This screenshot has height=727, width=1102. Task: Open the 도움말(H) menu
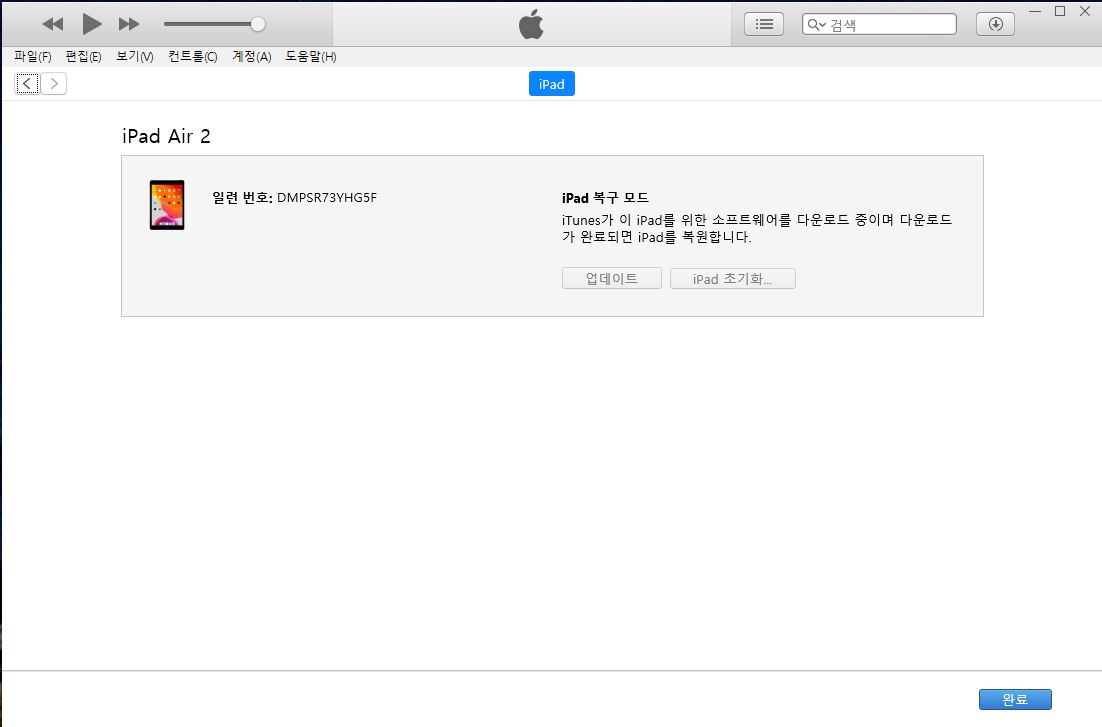coord(311,56)
